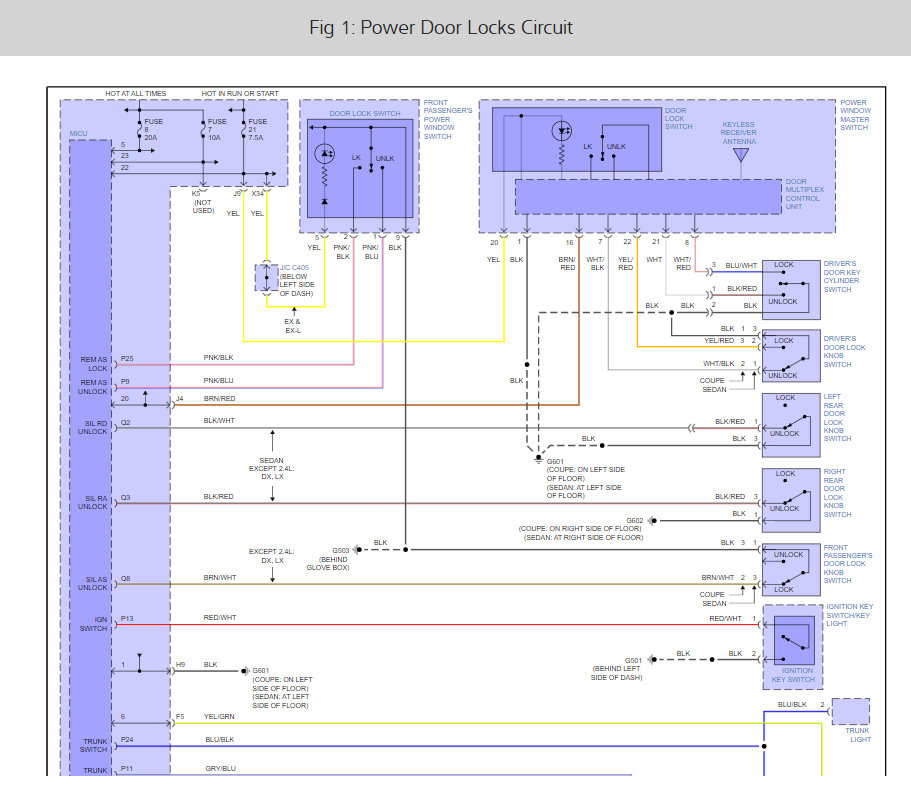Click the 'TRUNK LIGHT' label
This screenshot has height=798, width=911.
click(858, 735)
